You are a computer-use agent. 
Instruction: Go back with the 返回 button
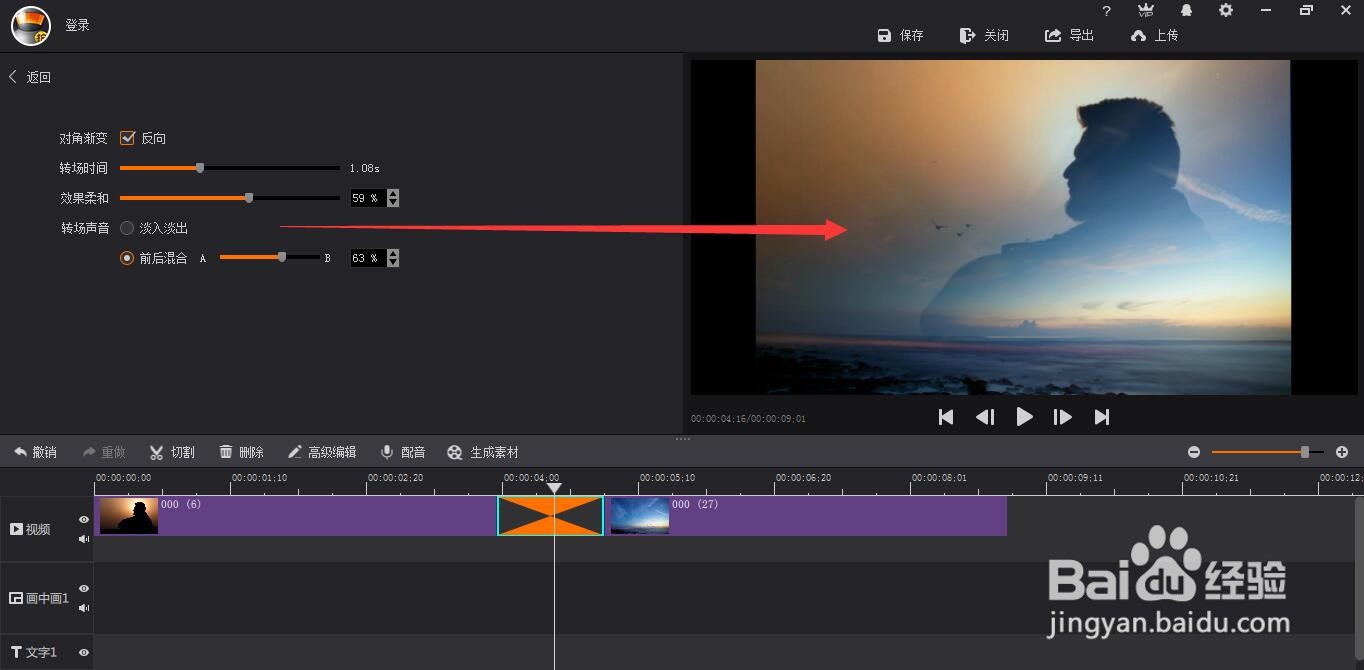[30, 77]
